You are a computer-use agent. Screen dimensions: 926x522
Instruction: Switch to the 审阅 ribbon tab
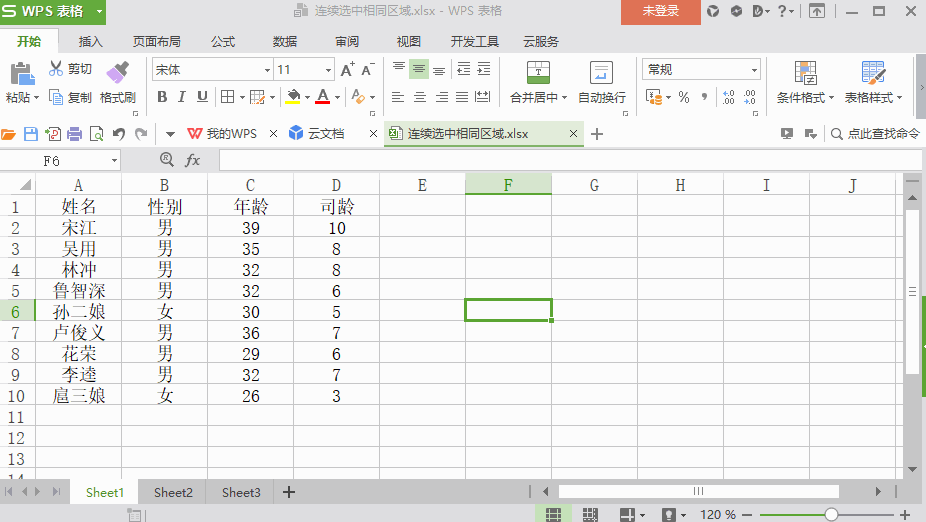pyautogui.click(x=347, y=41)
